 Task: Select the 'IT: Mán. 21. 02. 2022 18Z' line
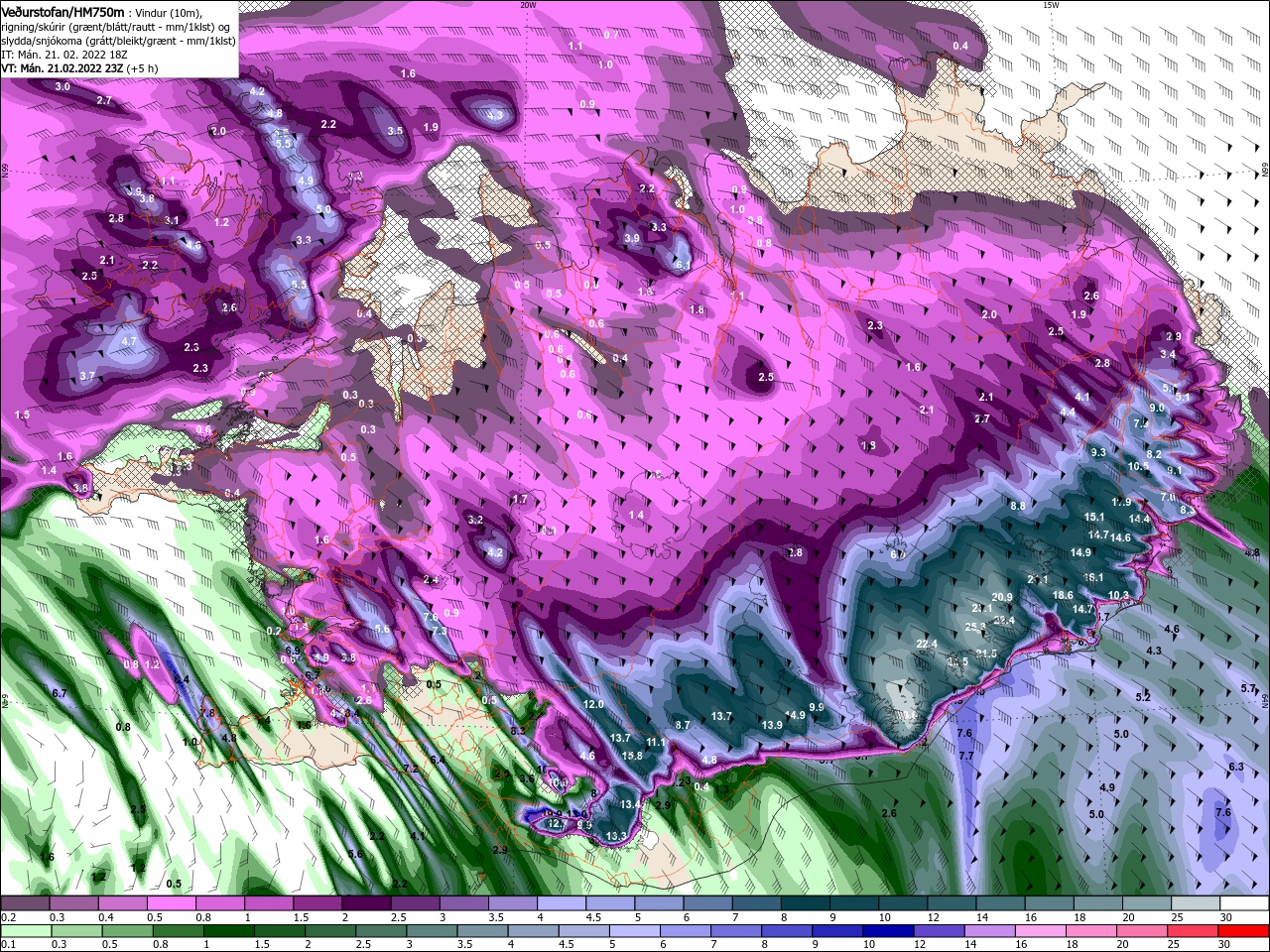coord(63,55)
